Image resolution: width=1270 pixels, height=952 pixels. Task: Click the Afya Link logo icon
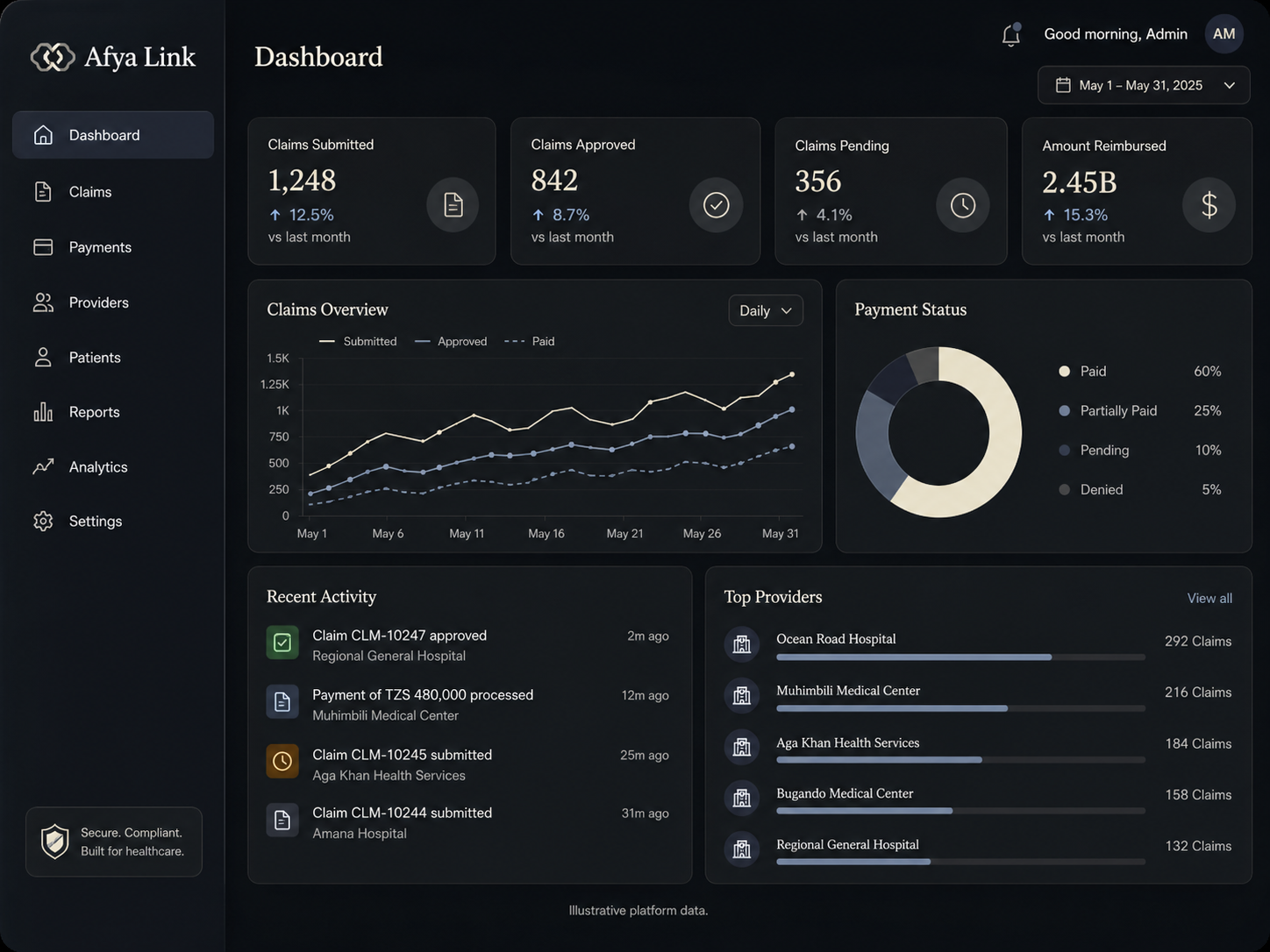click(x=53, y=57)
